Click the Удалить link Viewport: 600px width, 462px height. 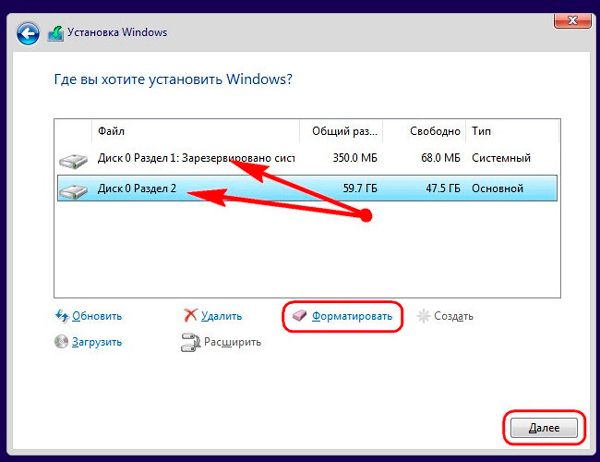(222, 316)
